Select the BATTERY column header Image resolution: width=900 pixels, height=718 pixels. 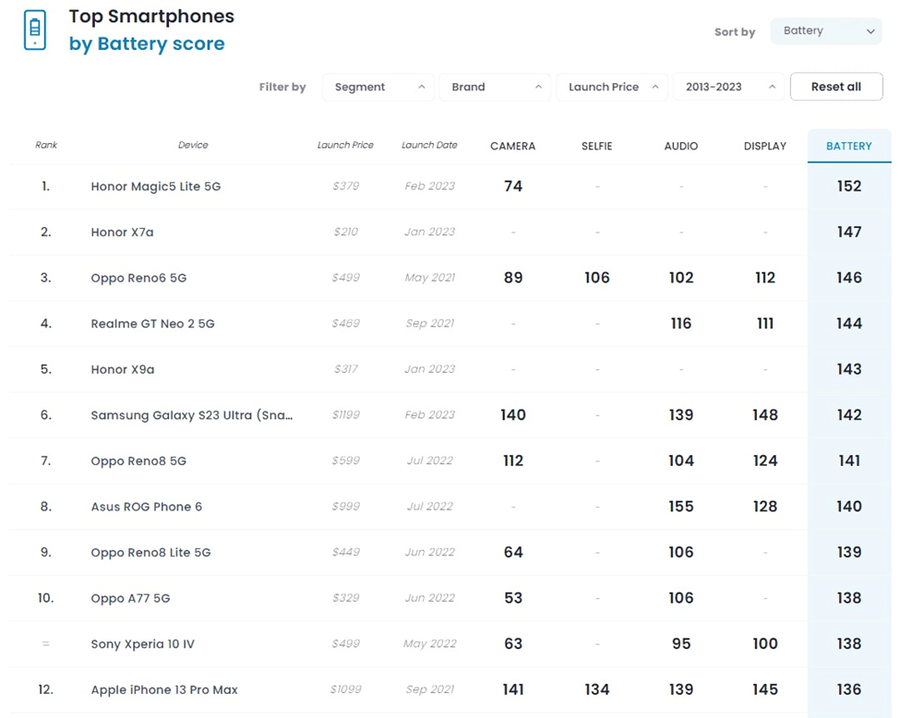point(849,146)
